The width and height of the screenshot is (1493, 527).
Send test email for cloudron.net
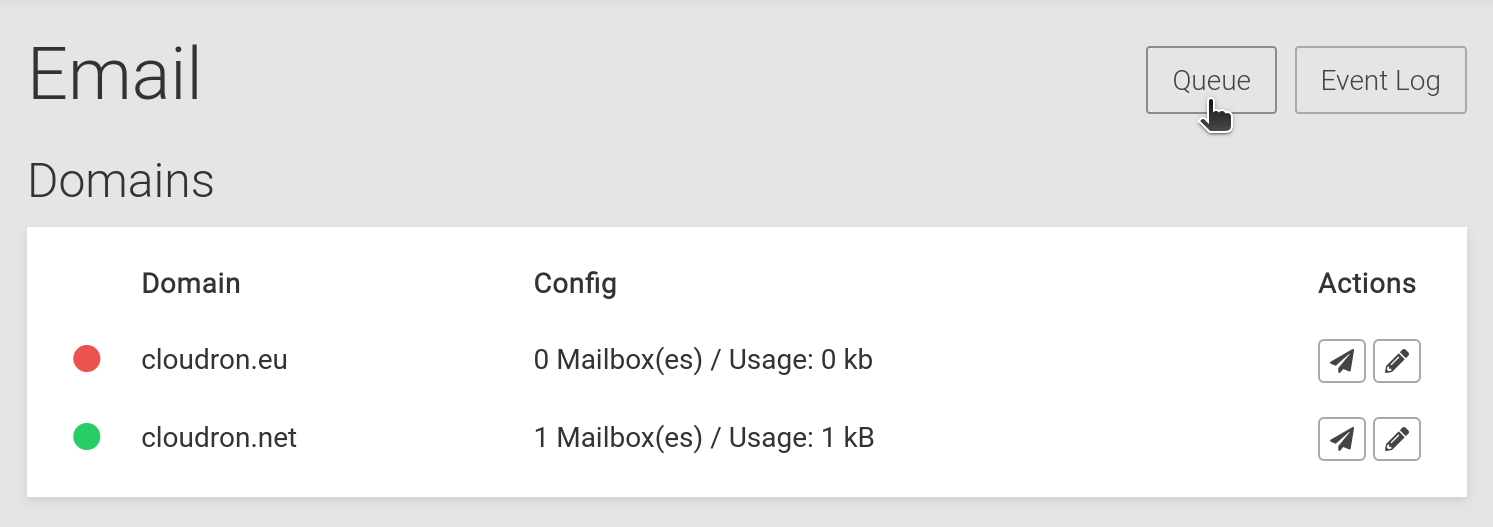pos(1342,439)
